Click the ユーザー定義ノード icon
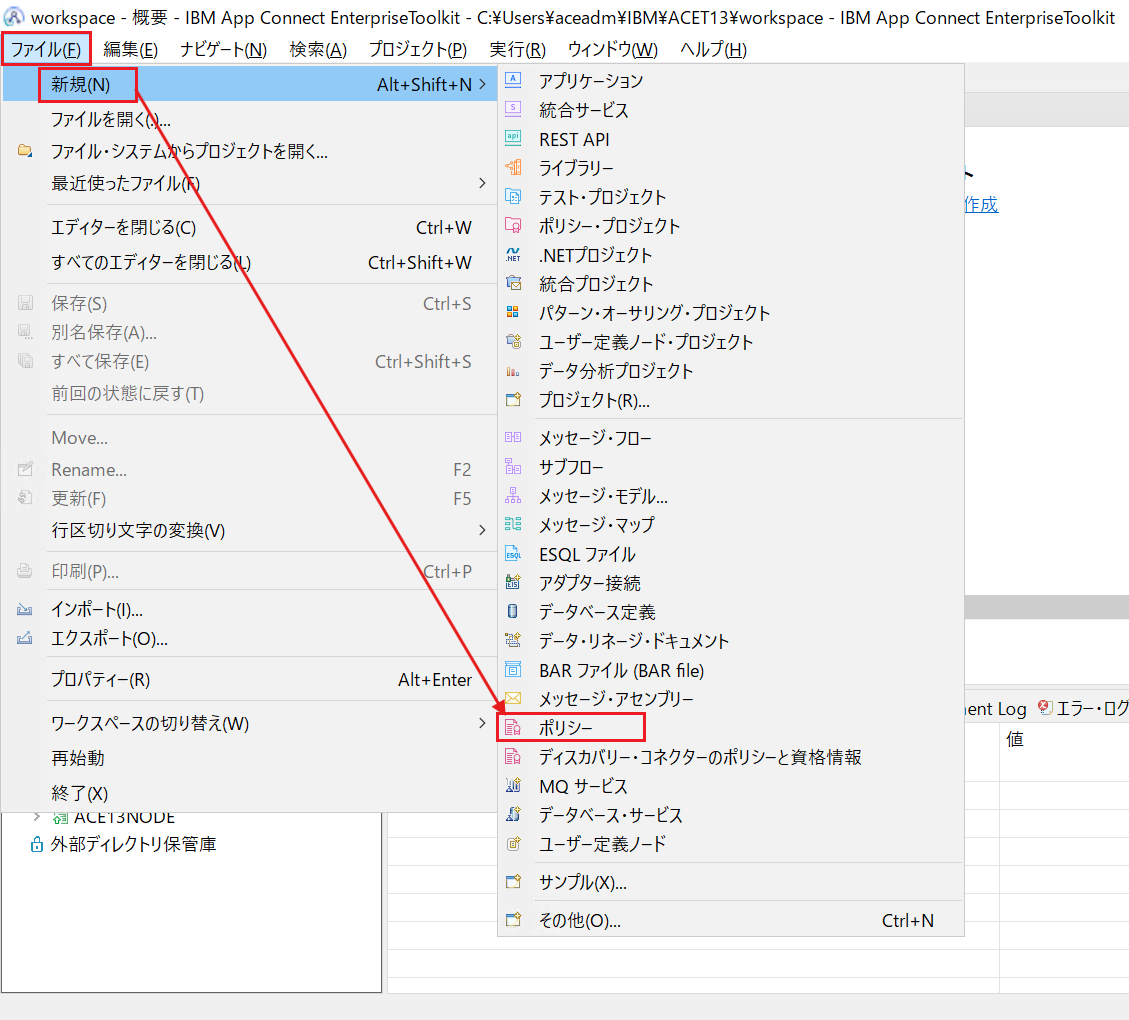Image resolution: width=1129 pixels, height=1020 pixels. click(x=513, y=844)
